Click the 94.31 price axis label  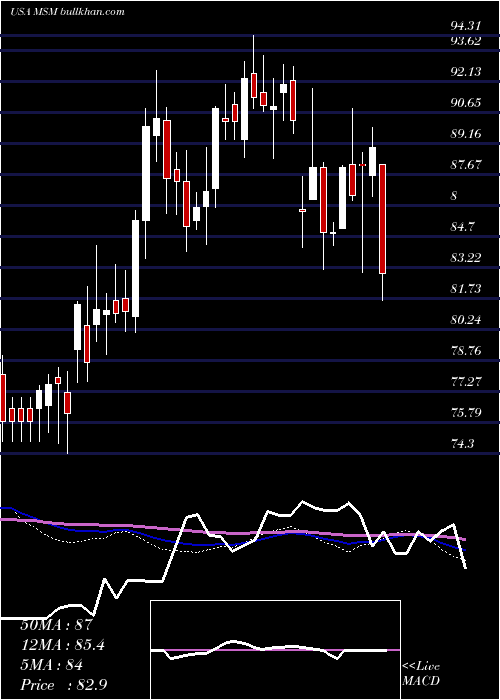466,25
